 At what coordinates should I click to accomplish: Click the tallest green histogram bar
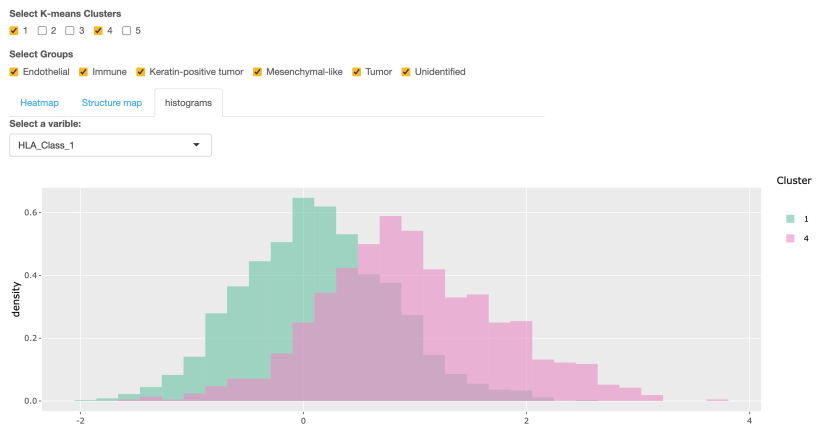coord(303,300)
